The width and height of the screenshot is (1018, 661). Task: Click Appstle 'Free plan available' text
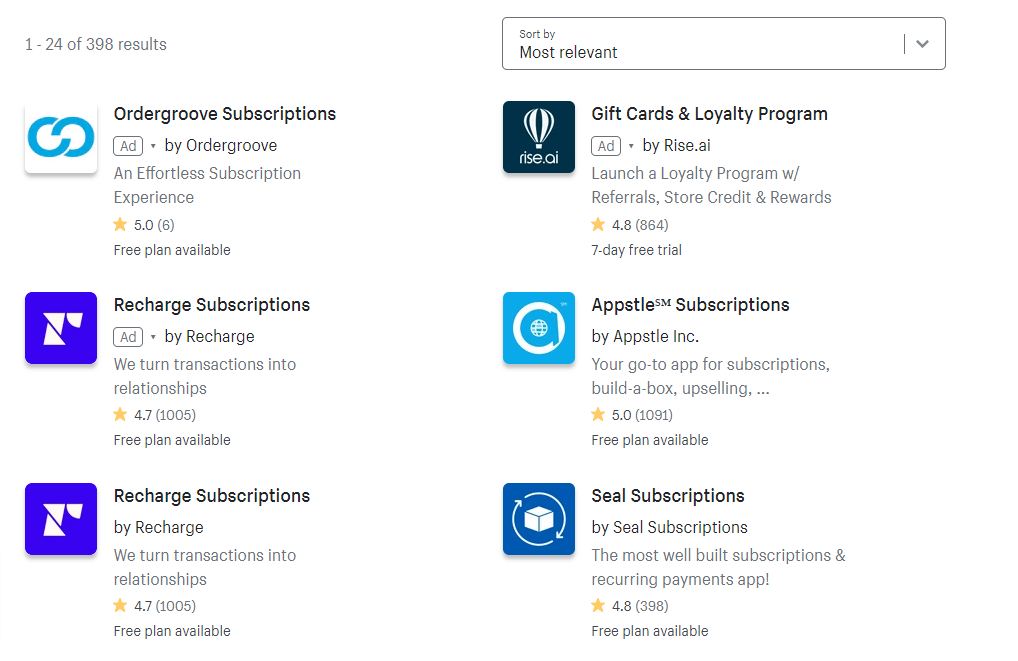(650, 440)
